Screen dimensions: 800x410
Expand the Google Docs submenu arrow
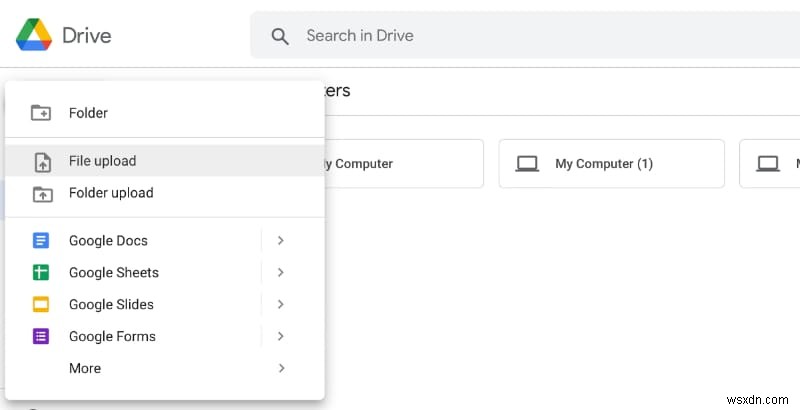pyautogui.click(x=281, y=240)
